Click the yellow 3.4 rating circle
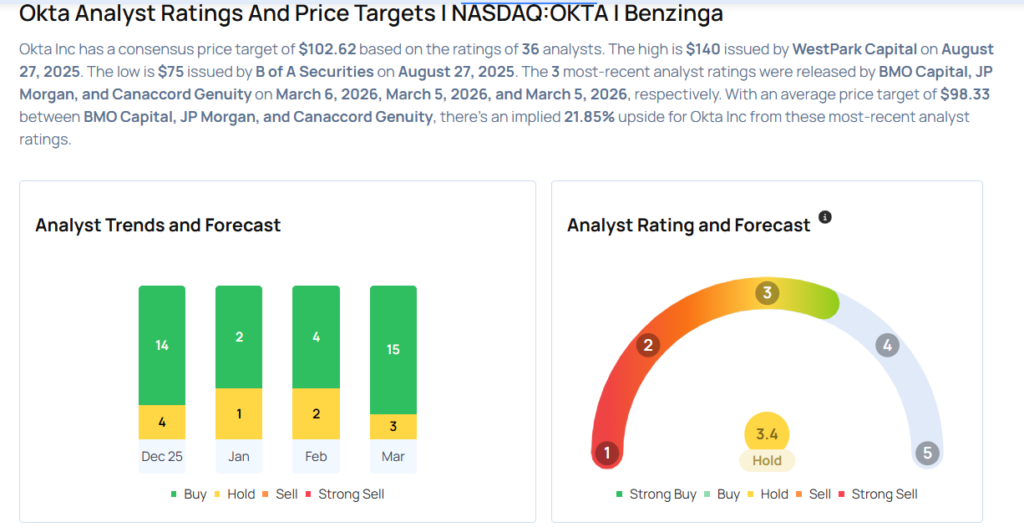Screen dimensions: 1024x527 coord(767,433)
